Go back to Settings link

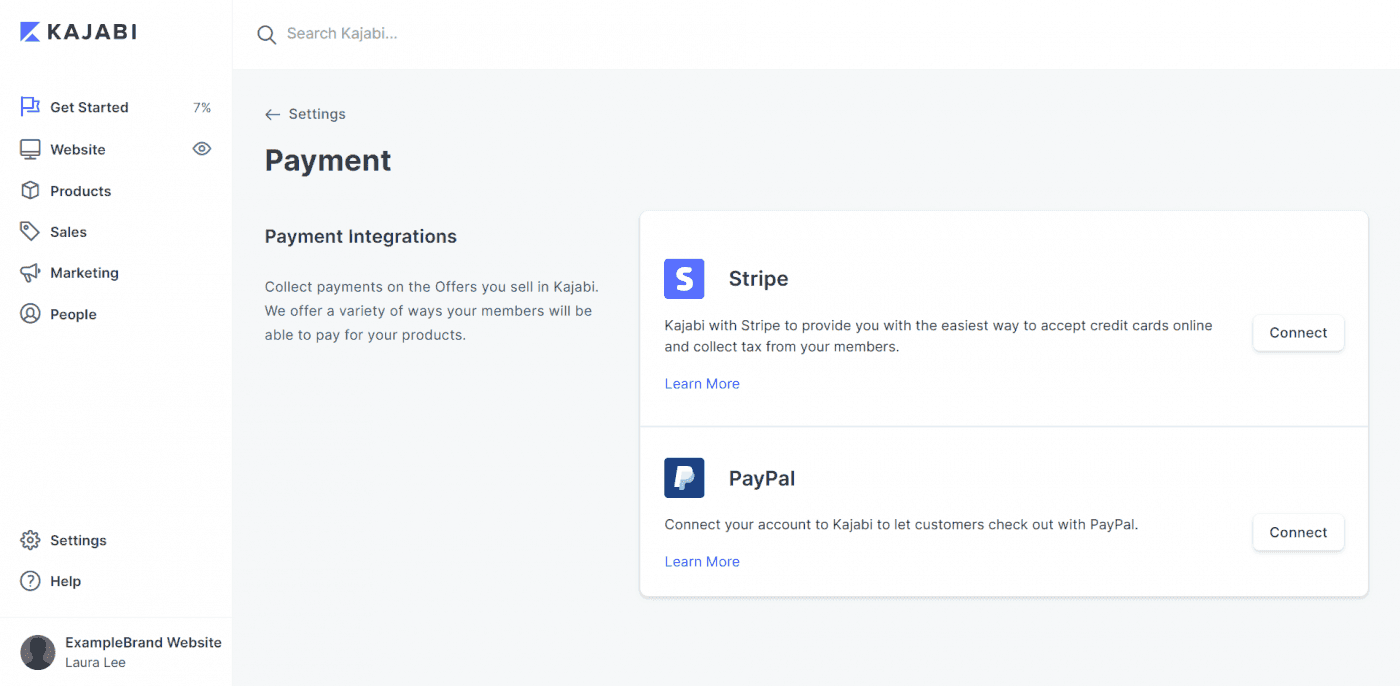click(317, 114)
